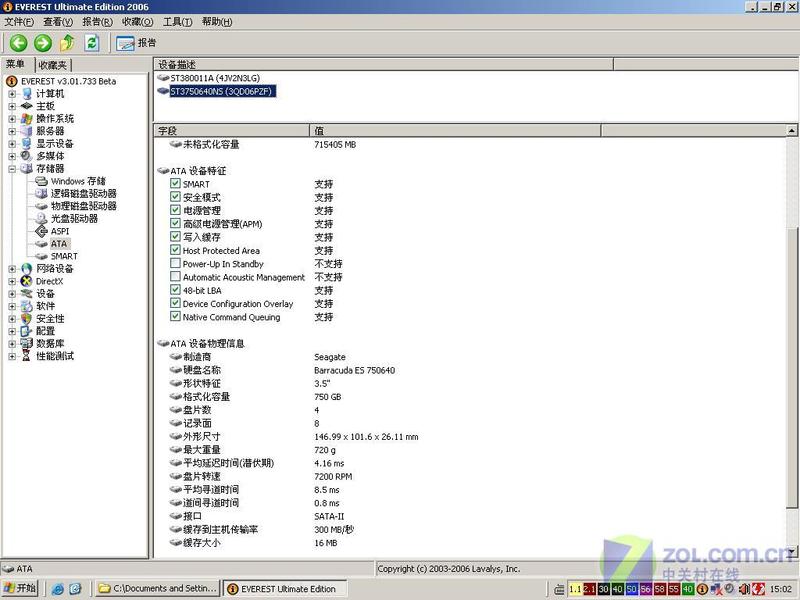Select the 性能测试 hourglass icon
Viewport: 800px width, 600px height.
pos(27,356)
